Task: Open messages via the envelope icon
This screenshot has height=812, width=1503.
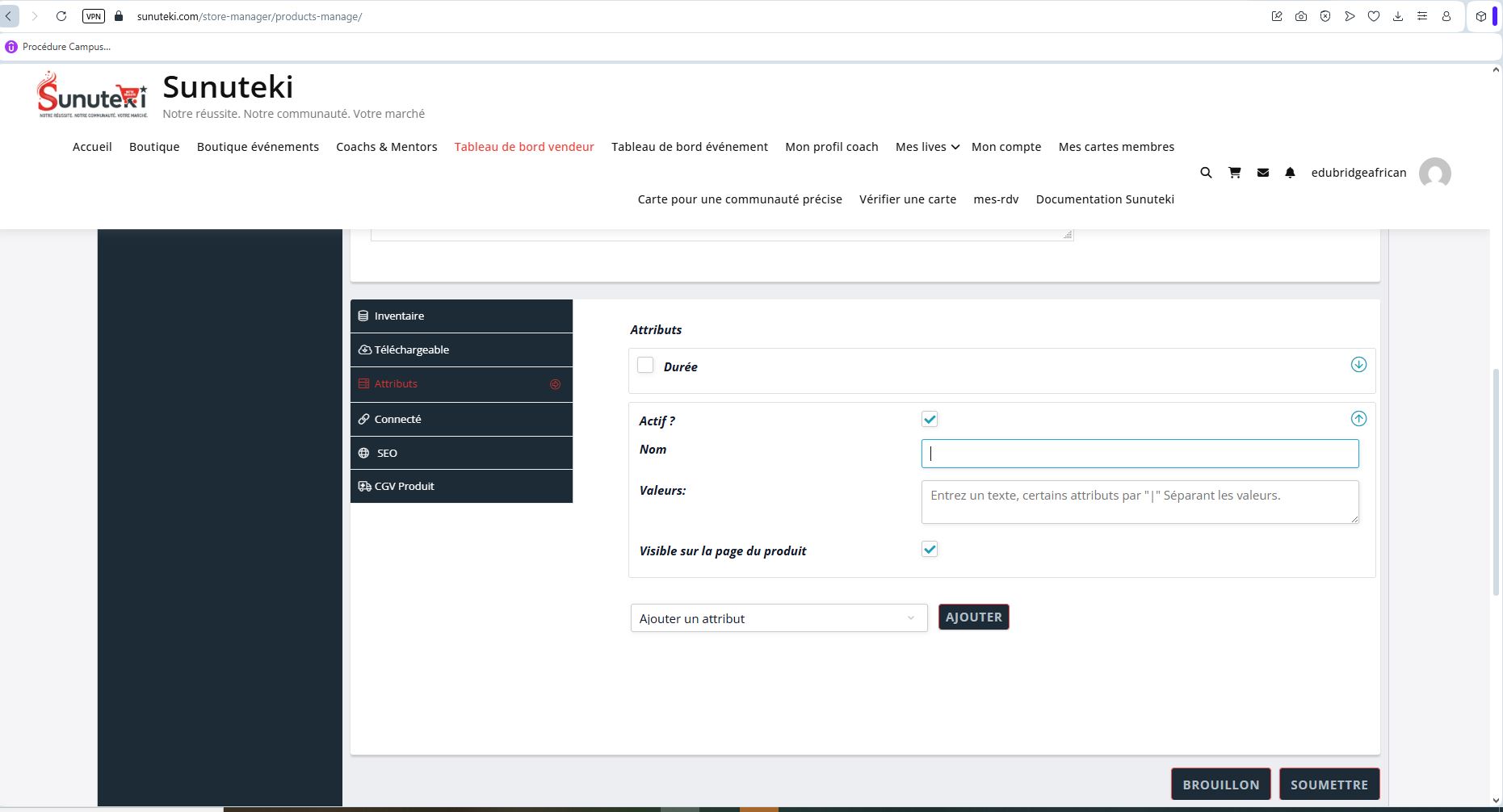Action: coord(1263,173)
